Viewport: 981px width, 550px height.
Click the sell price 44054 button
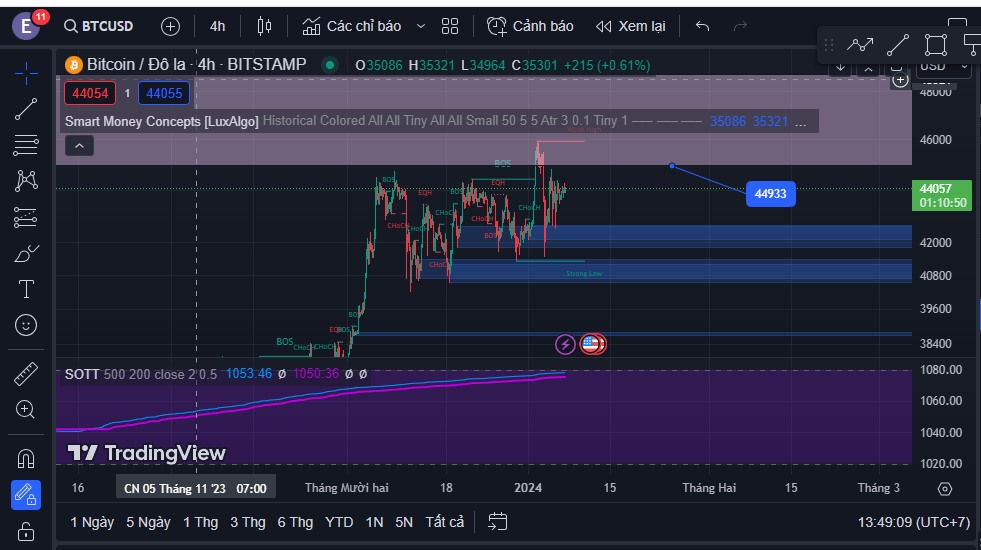click(x=90, y=93)
